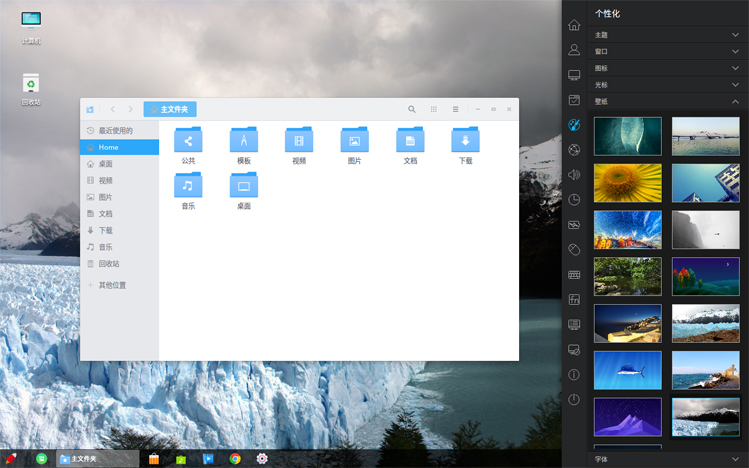Open the search icon in file manager
Viewport: 749px width, 468px height.
(x=412, y=109)
